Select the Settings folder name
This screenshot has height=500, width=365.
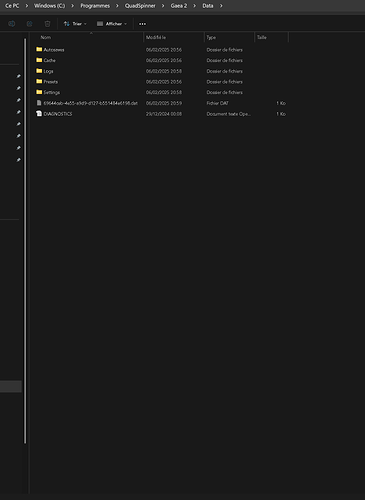pyautogui.click(x=52, y=92)
